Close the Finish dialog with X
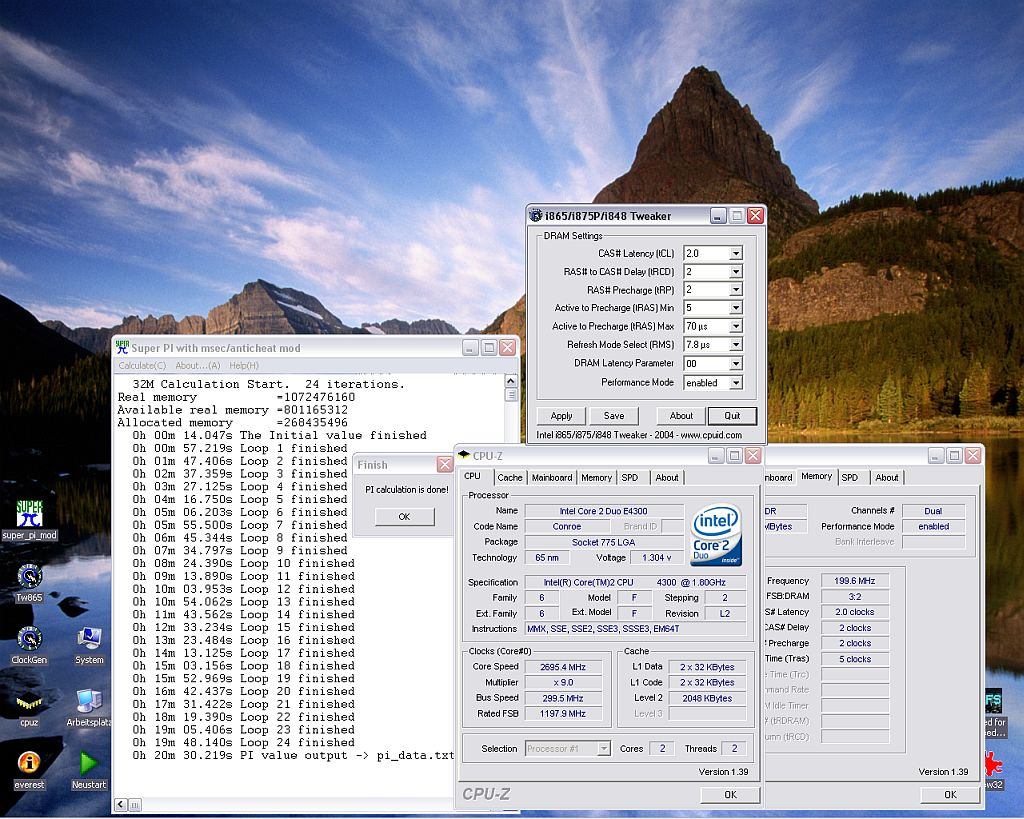 click(445, 464)
